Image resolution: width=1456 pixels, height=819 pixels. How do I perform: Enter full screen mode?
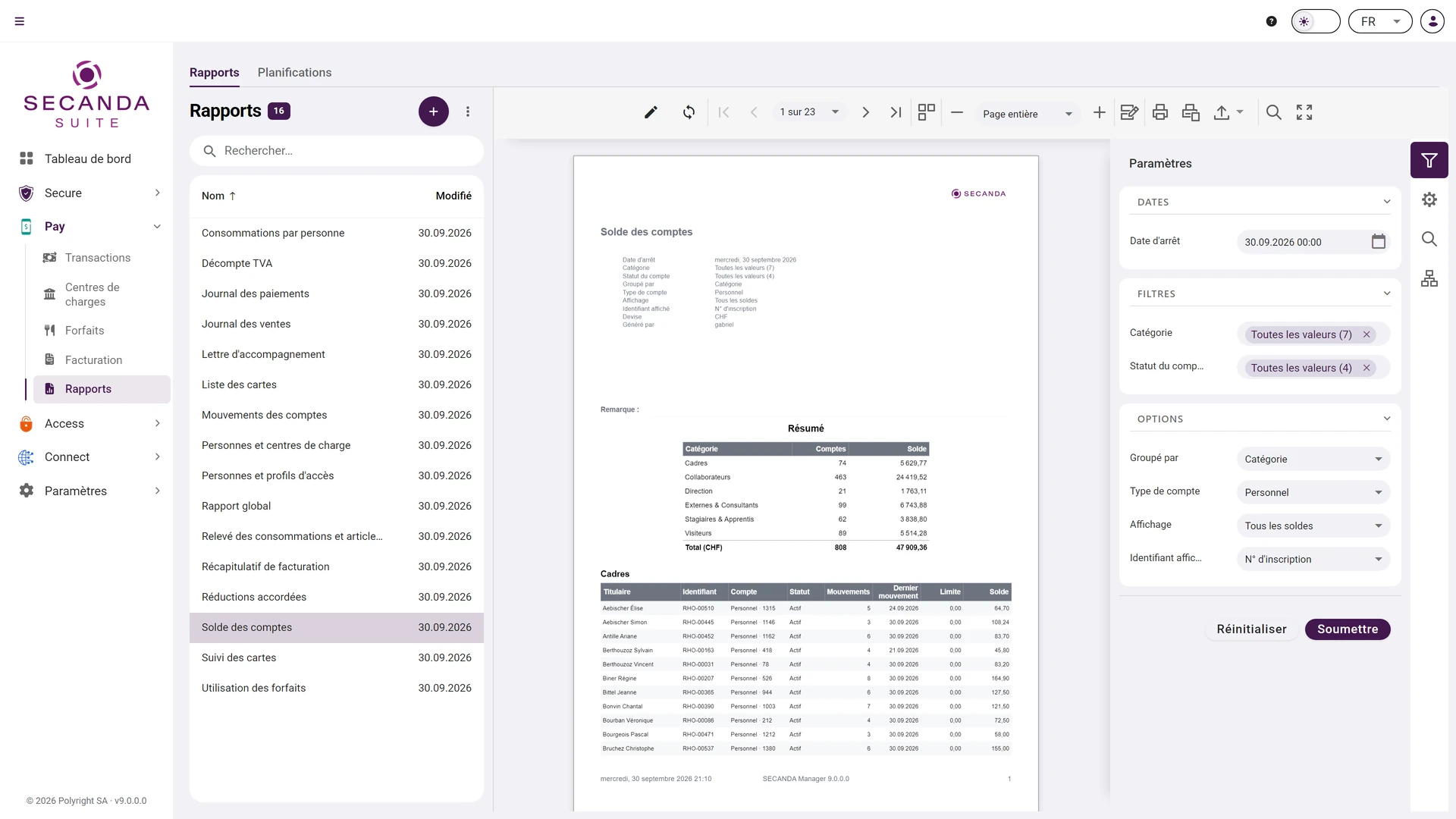pos(1304,112)
